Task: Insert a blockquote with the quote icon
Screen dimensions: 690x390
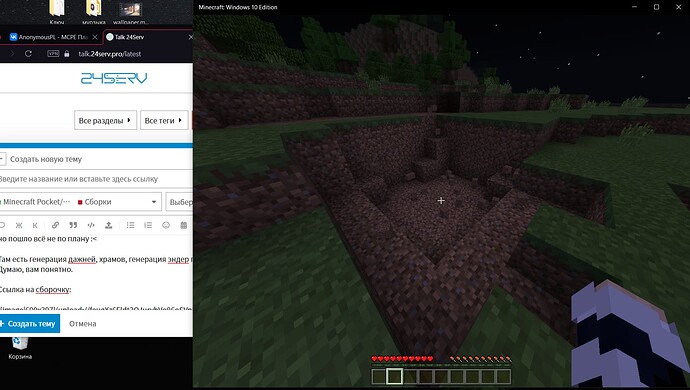Action: pyautogui.click(x=73, y=225)
